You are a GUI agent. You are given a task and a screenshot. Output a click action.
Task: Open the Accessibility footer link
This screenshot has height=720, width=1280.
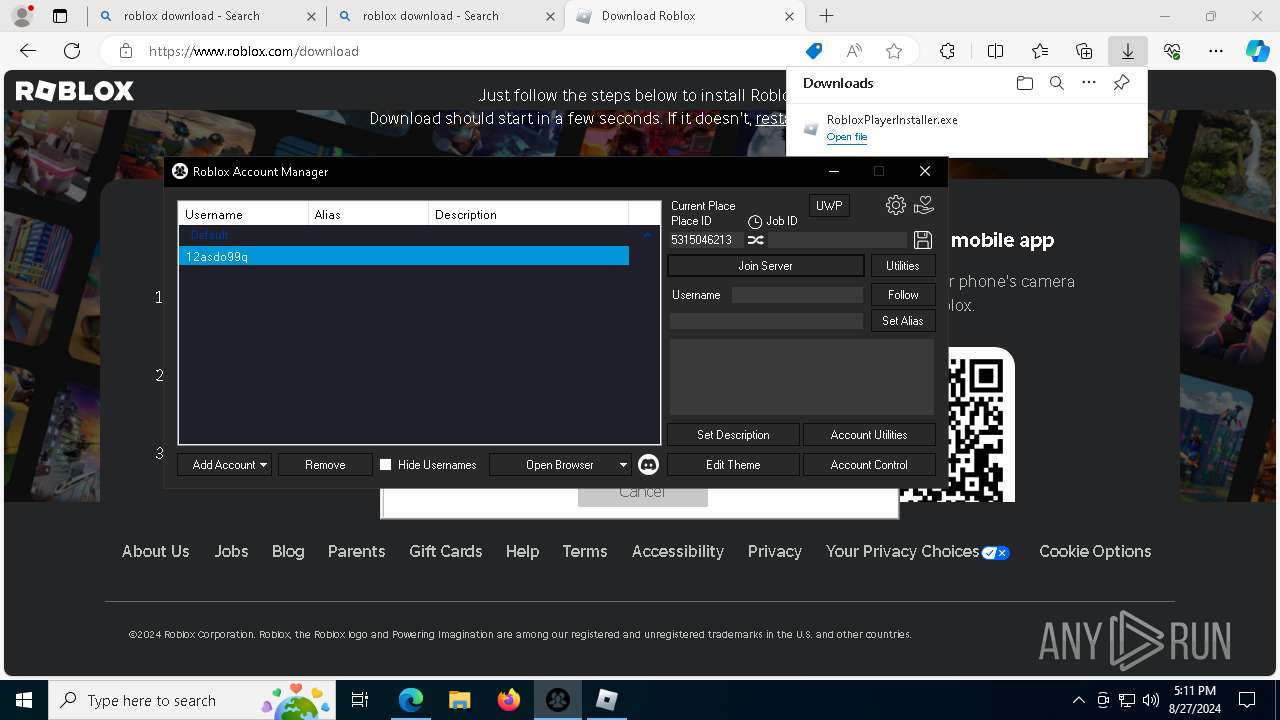point(678,552)
